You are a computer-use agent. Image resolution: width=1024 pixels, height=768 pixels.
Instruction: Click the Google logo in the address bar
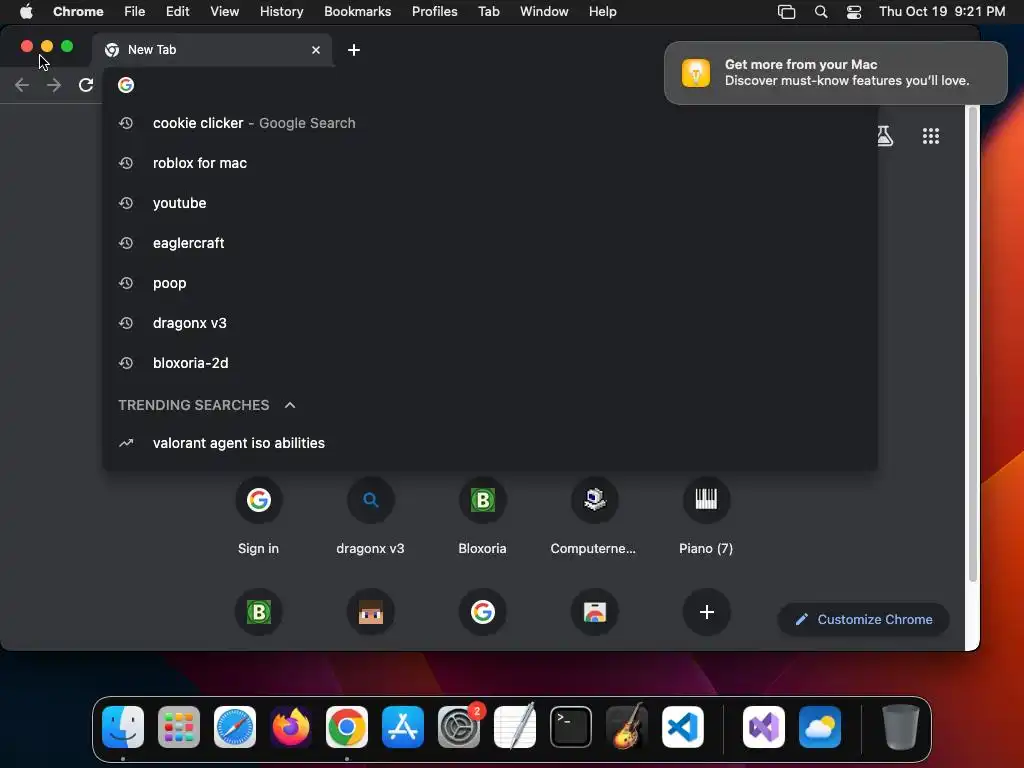click(126, 85)
